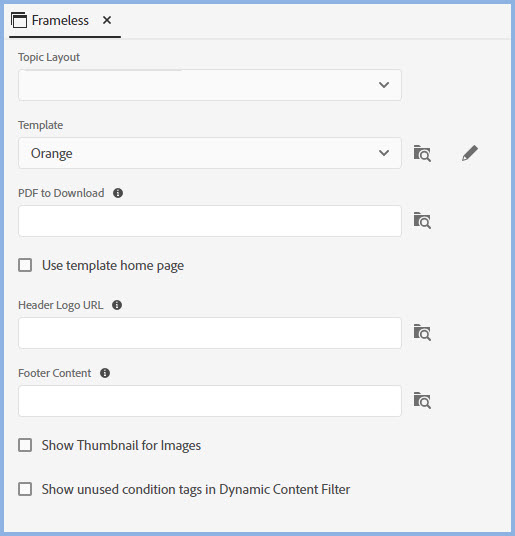This screenshot has height=536, width=515.
Task: Select the Frameless tab
Action: 60,21
